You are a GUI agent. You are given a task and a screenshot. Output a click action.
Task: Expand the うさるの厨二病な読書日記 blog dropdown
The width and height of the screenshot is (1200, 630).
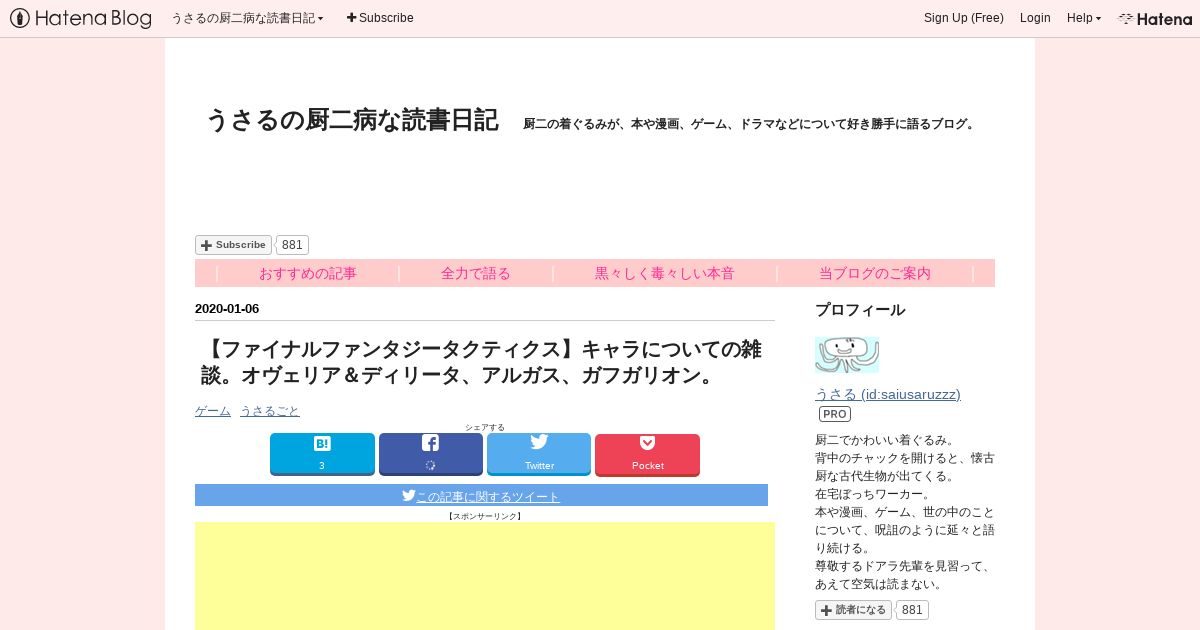(x=247, y=18)
